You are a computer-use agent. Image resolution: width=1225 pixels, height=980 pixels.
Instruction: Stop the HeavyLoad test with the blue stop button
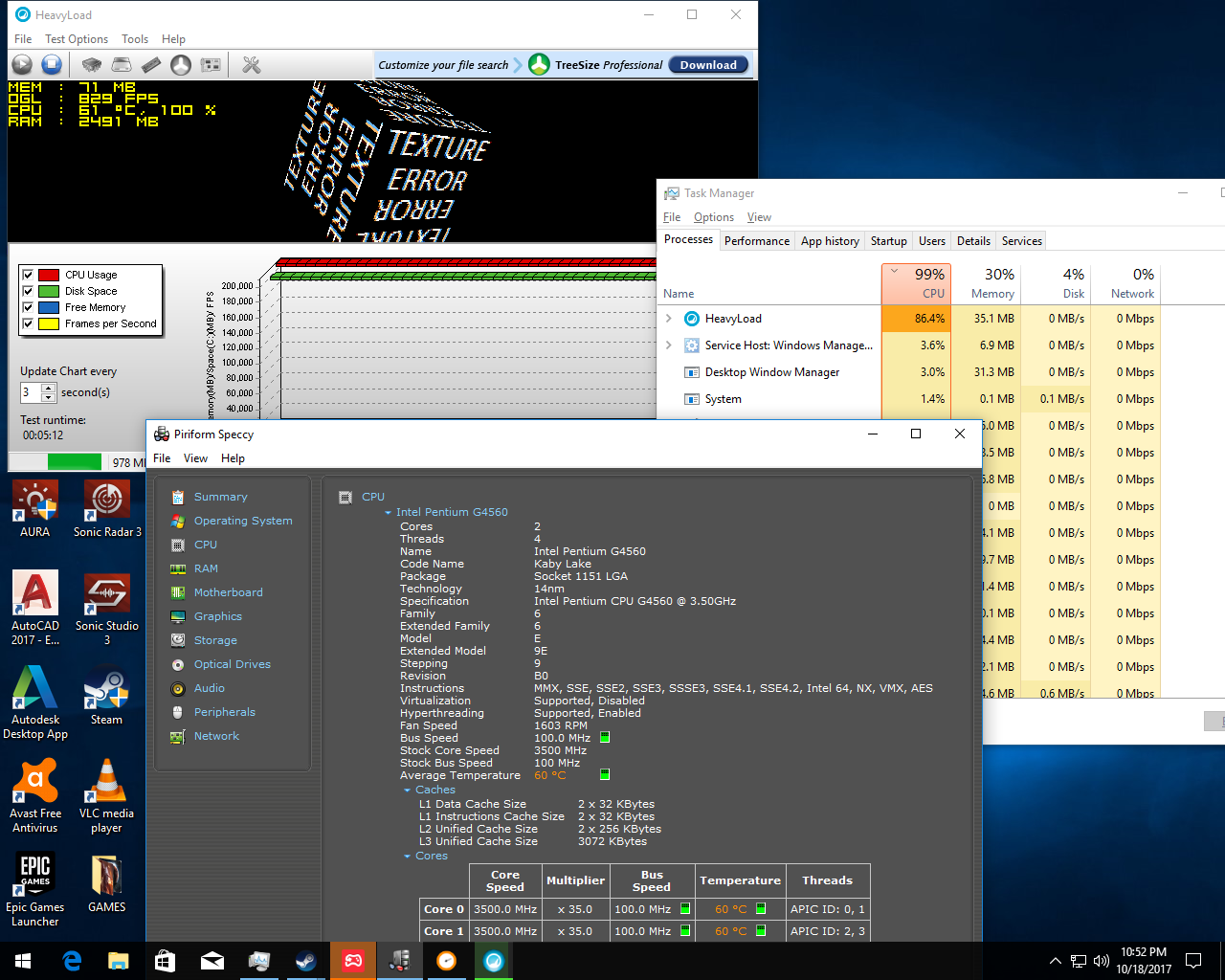click(x=52, y=64)
